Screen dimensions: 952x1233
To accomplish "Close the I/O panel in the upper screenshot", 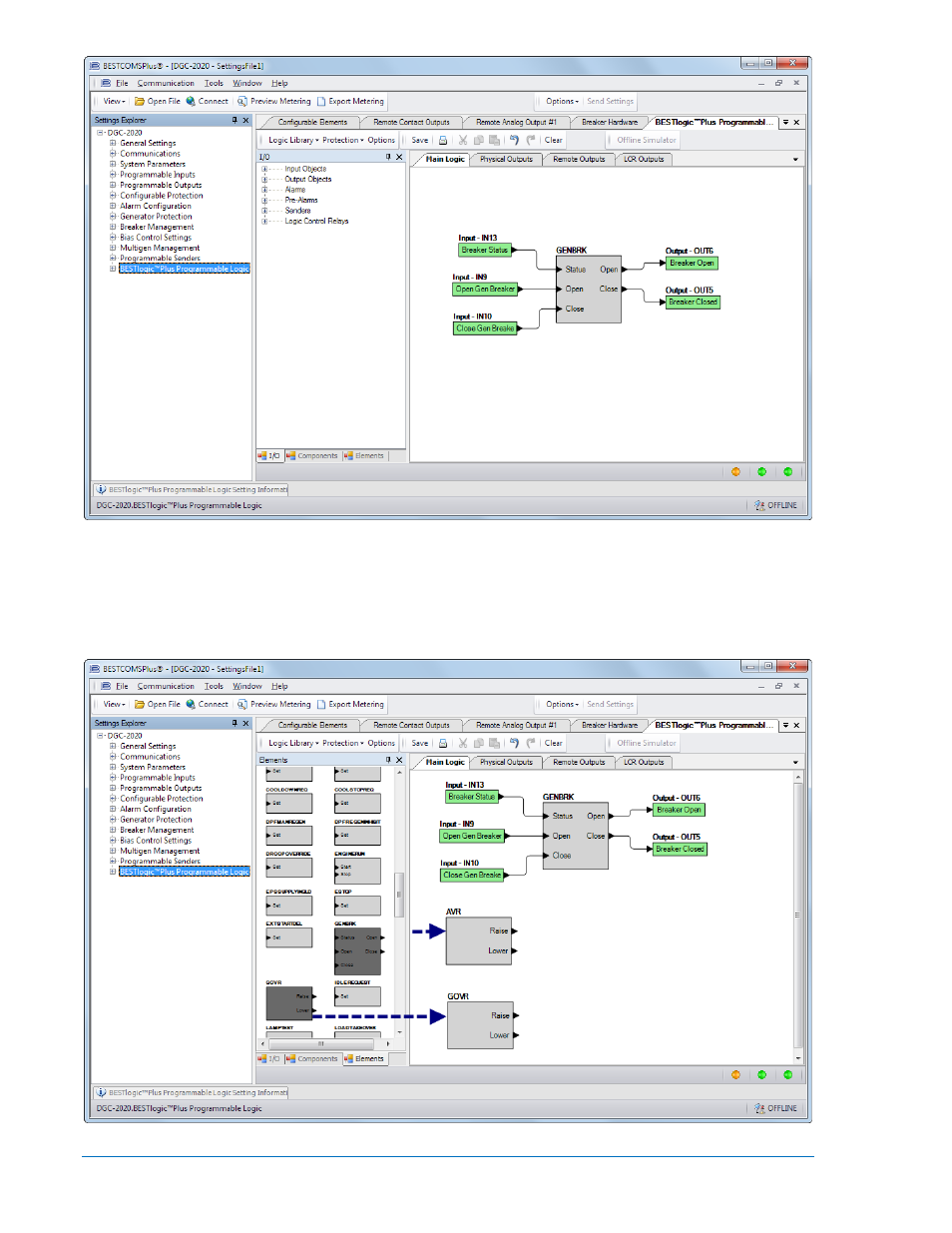I will click(399, 157).
